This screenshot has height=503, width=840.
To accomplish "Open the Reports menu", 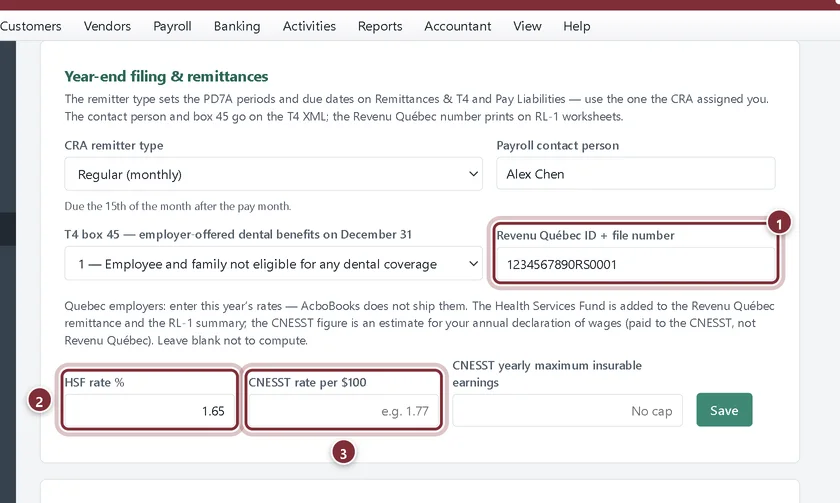I will click(380, 26).
